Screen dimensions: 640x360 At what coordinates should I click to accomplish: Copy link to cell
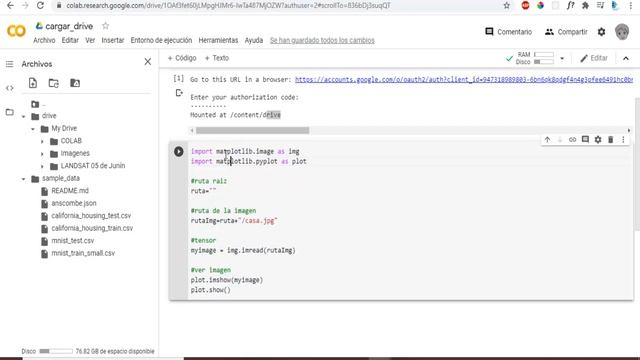click(x=572, y=140)
